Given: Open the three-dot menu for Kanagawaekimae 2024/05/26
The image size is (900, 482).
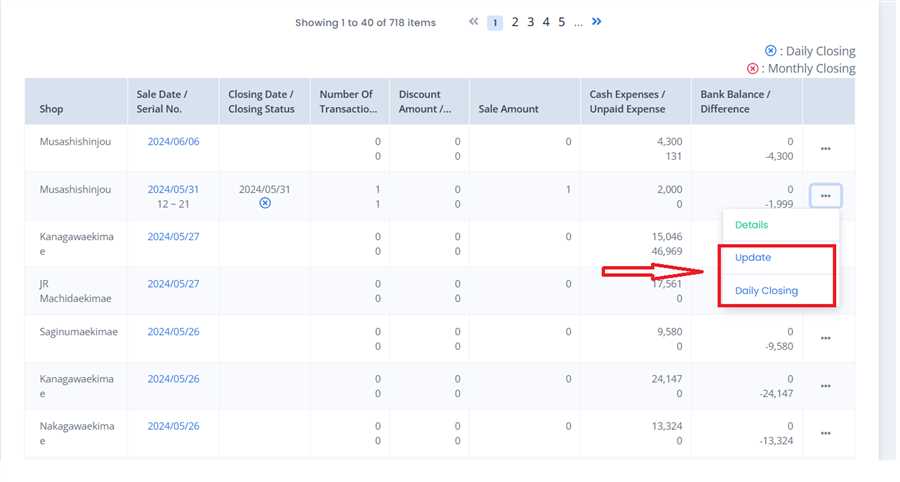Looking at the screenshot, I should pos(825,386).
